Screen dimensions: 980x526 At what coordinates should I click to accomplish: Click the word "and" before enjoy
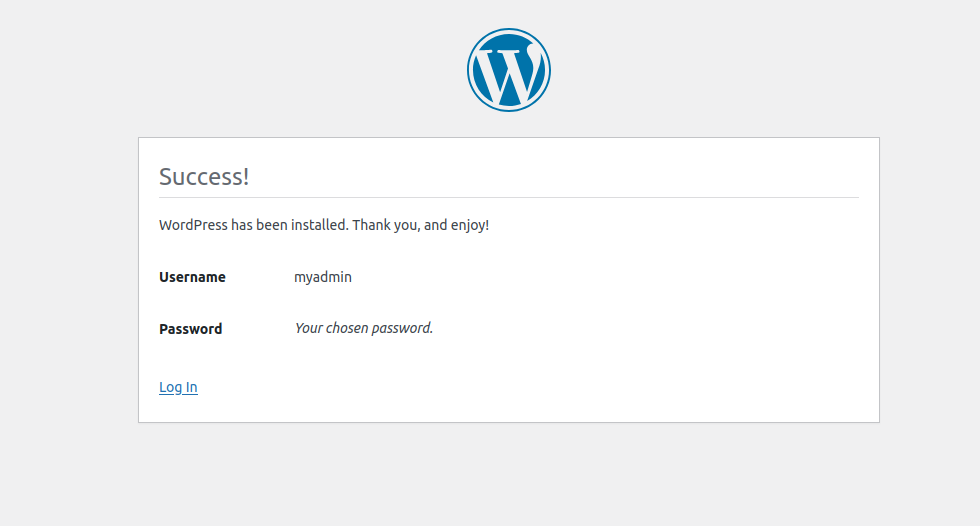click(435, 225)
